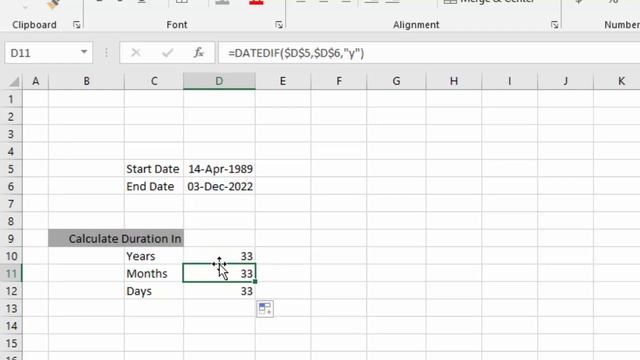Select row 1 header
The width and height of the screenshot is (640, 360).
(11, 99)
